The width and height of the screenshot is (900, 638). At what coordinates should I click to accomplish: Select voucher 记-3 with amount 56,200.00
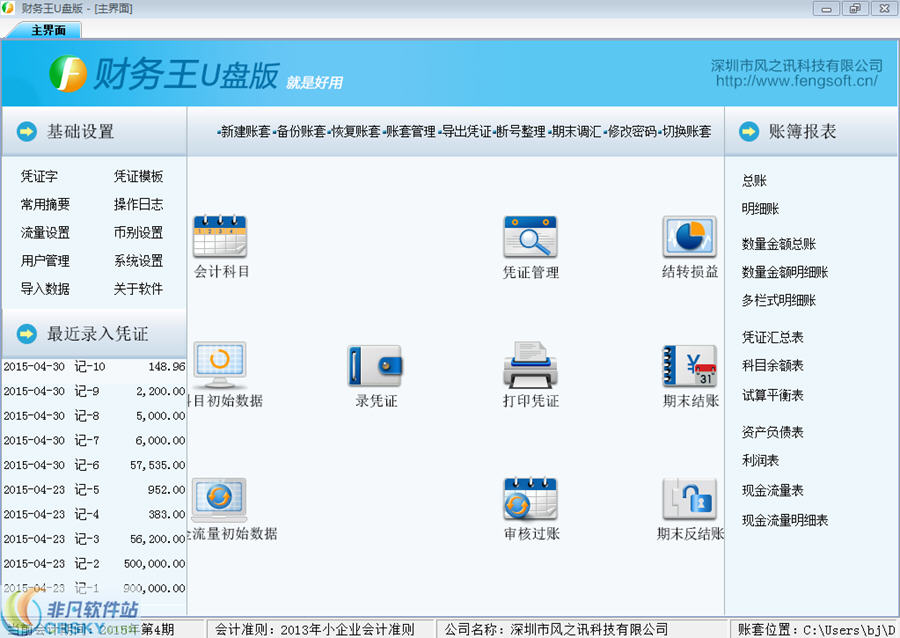94,539
